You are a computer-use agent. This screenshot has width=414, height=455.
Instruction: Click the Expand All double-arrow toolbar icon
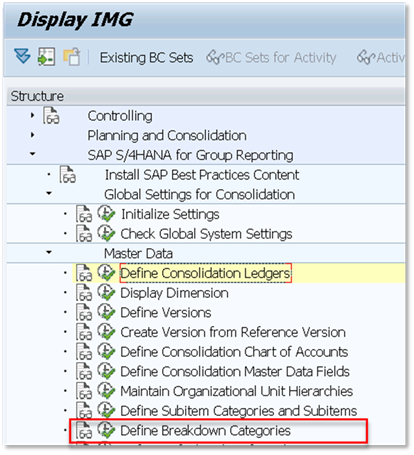(x=22, y=56)
